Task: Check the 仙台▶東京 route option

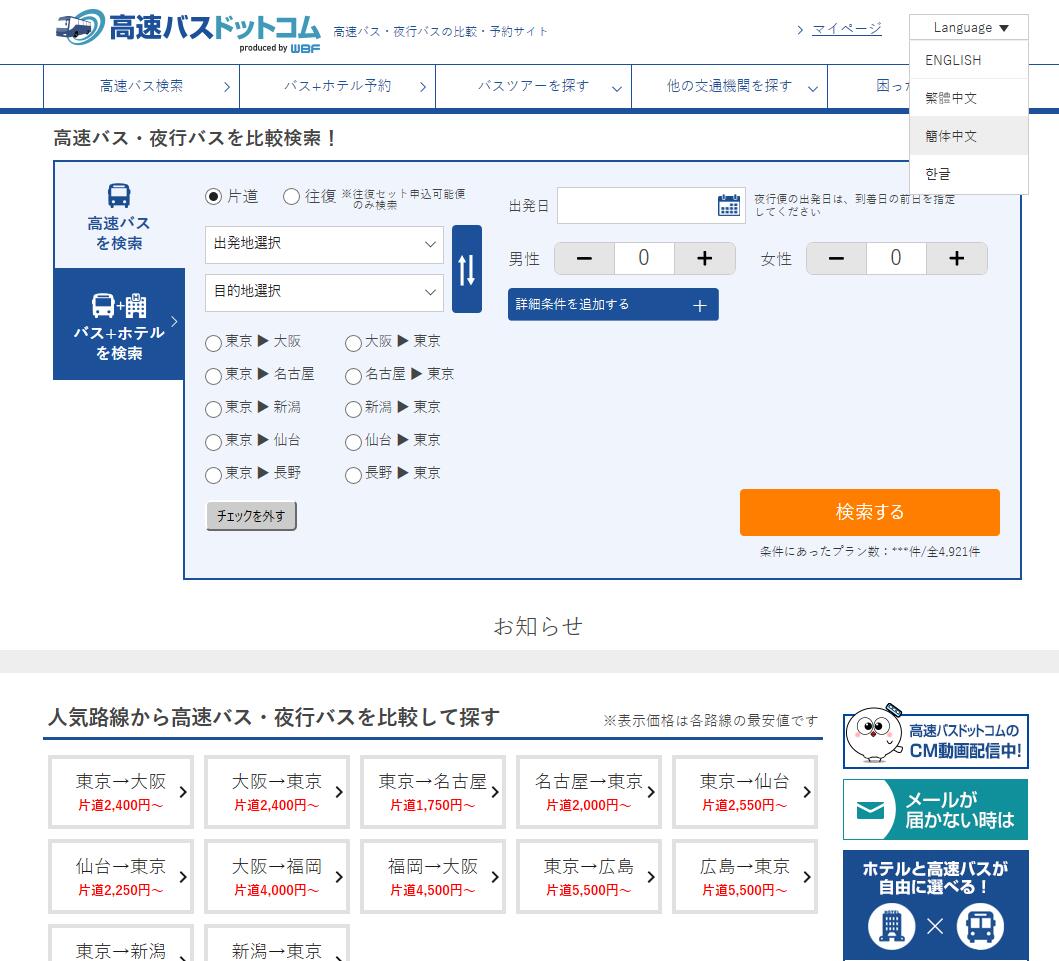Action: coord(353,441)
